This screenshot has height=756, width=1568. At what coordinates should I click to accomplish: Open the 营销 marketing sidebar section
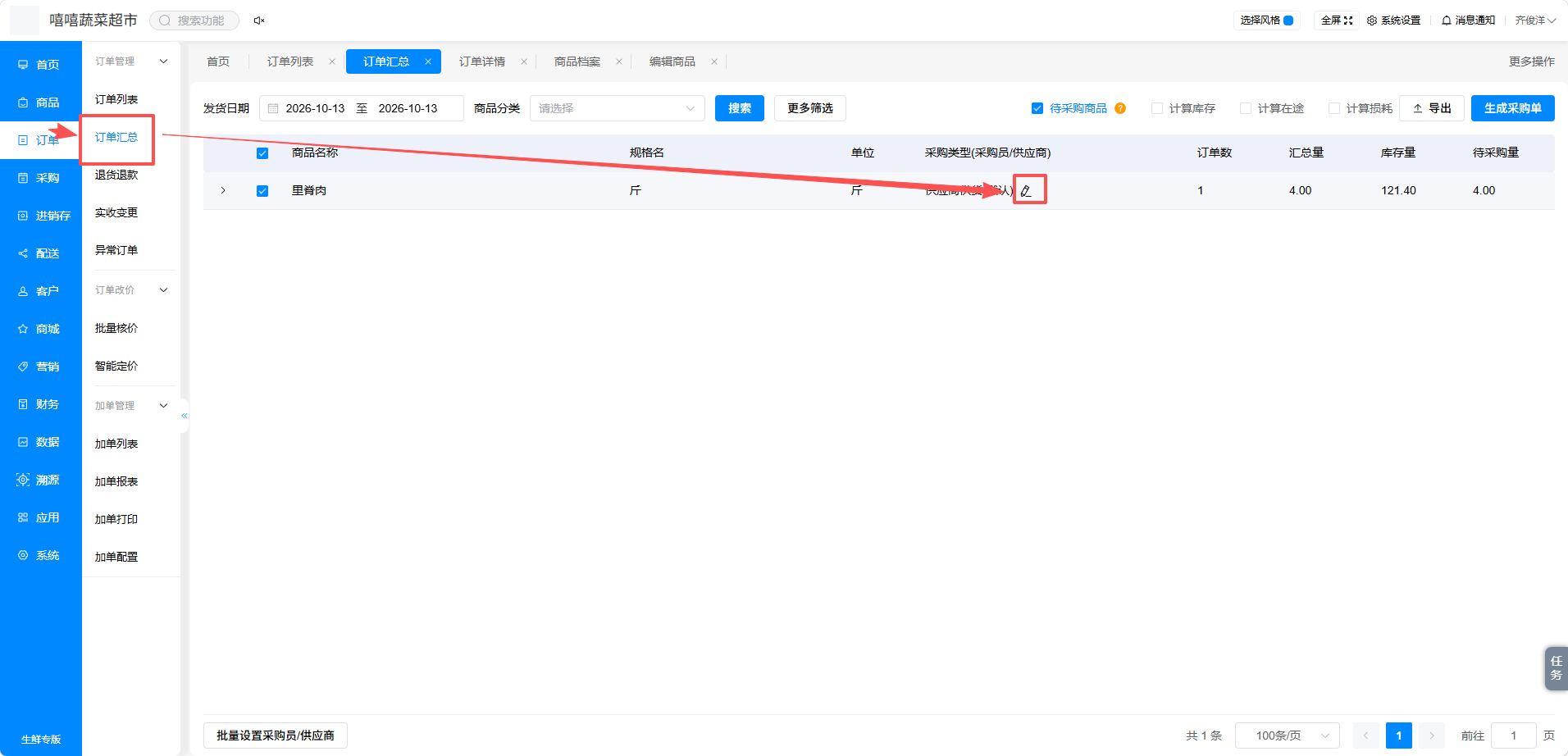(x=39, y=367)
